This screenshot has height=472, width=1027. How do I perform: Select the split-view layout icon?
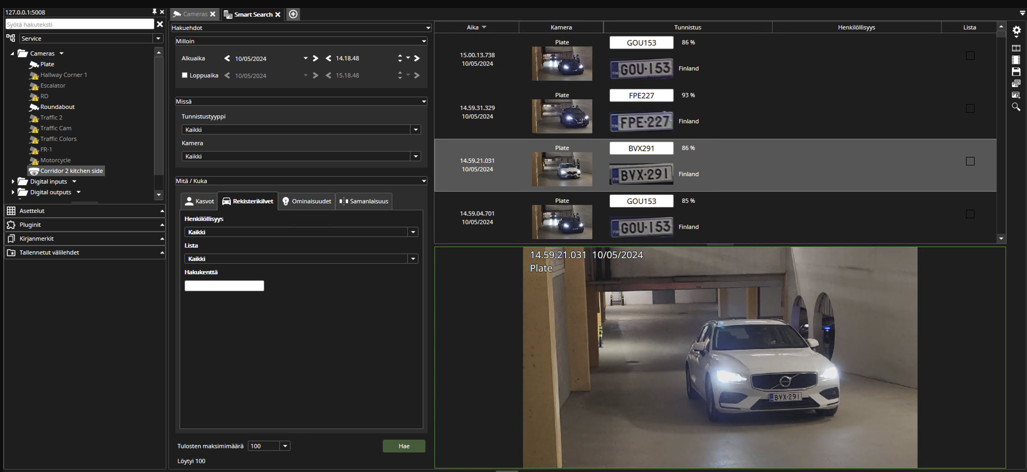1016,48
